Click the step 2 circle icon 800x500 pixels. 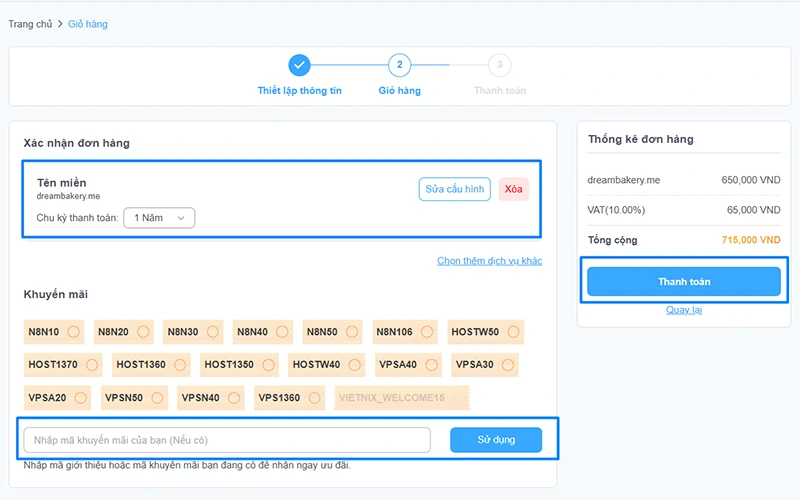(x=399, y=66)
